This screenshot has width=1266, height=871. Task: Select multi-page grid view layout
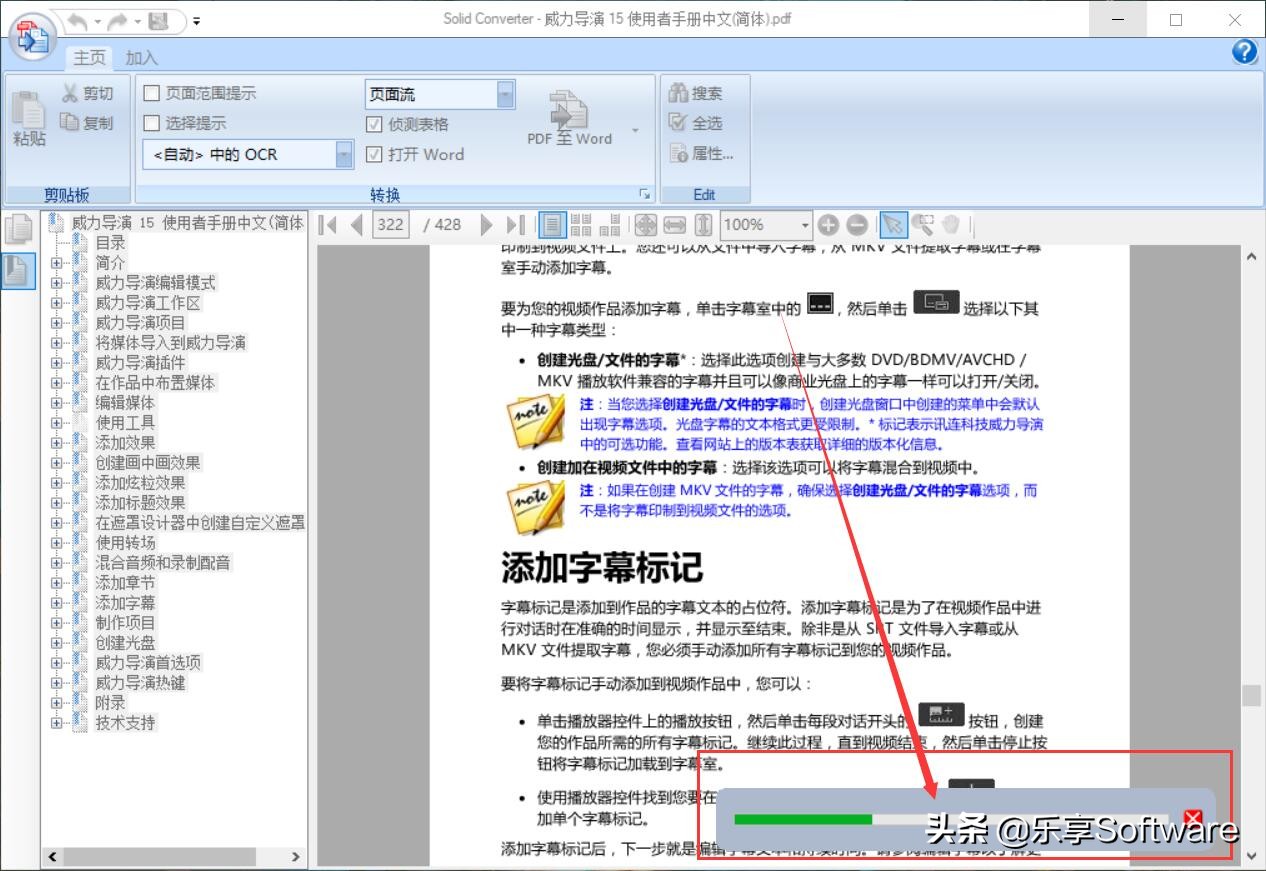click(x=581, y=225)
